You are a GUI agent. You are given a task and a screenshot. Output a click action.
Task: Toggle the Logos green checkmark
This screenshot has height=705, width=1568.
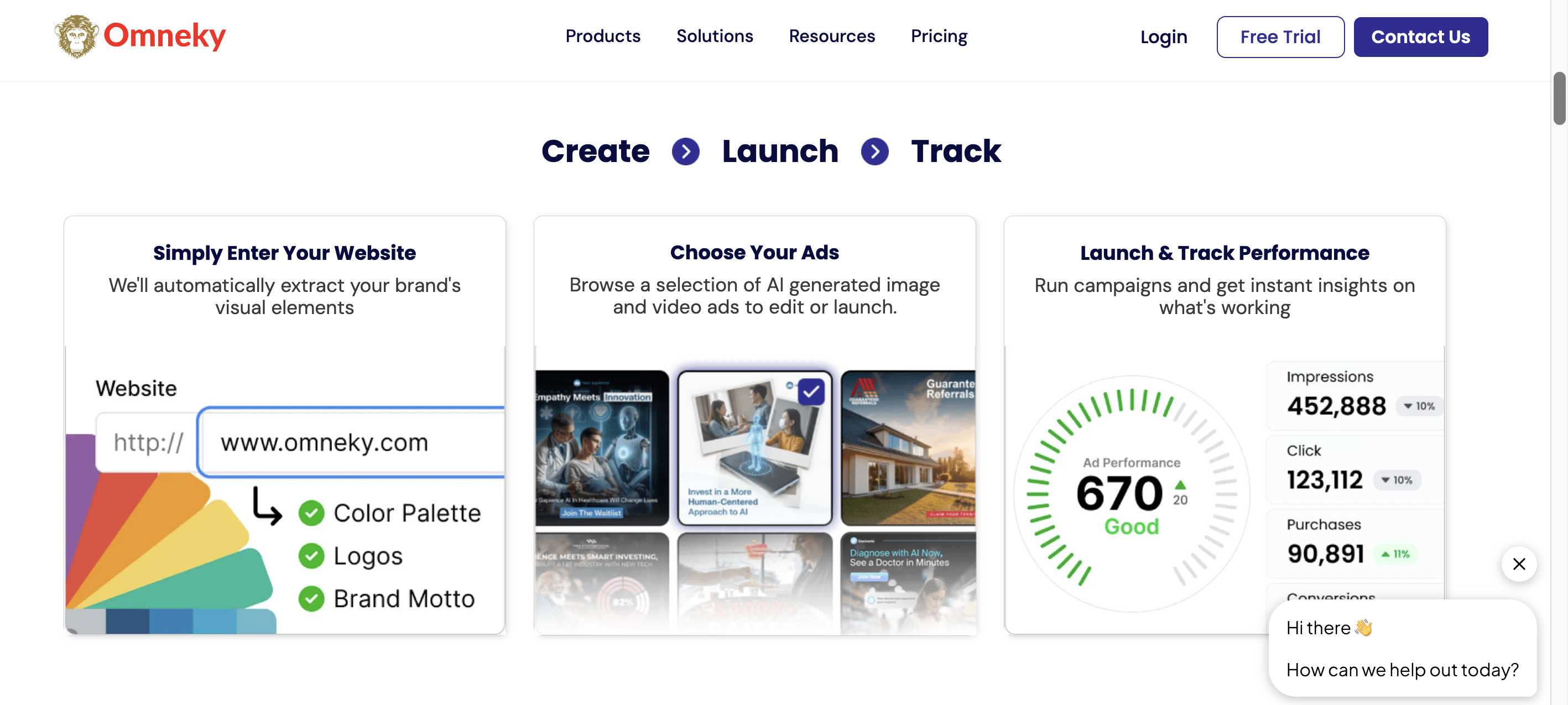point(311,555)
